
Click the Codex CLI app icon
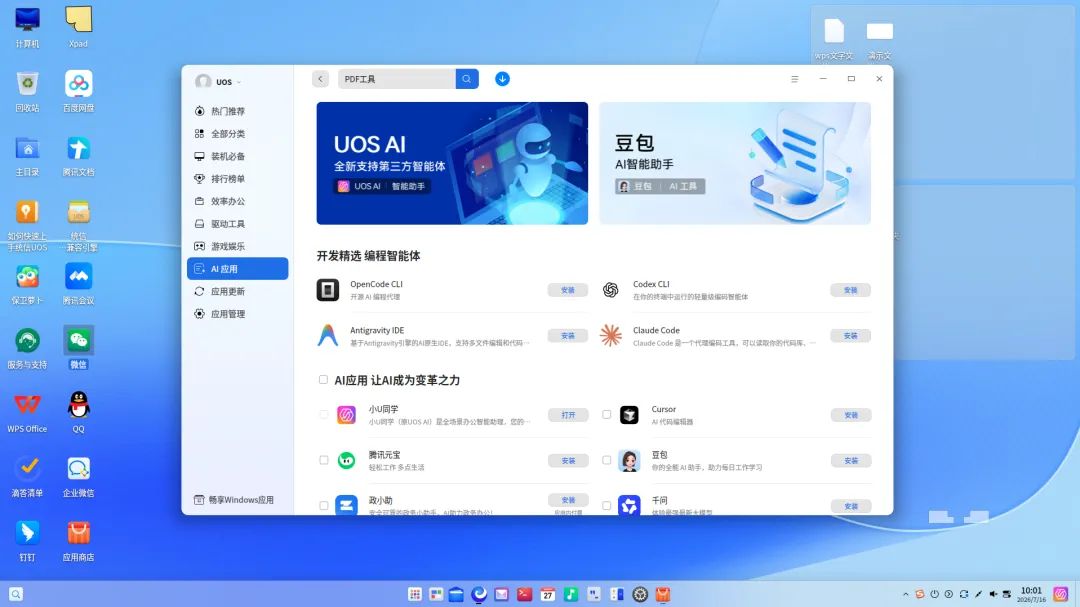click(610, 290)
